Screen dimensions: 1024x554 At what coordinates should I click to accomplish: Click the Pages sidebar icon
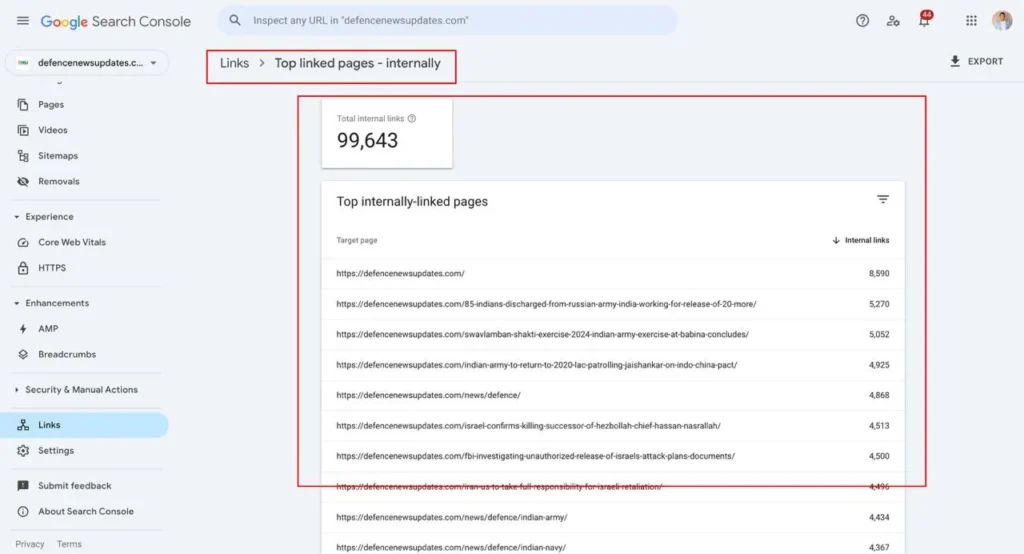coord(23,105)
